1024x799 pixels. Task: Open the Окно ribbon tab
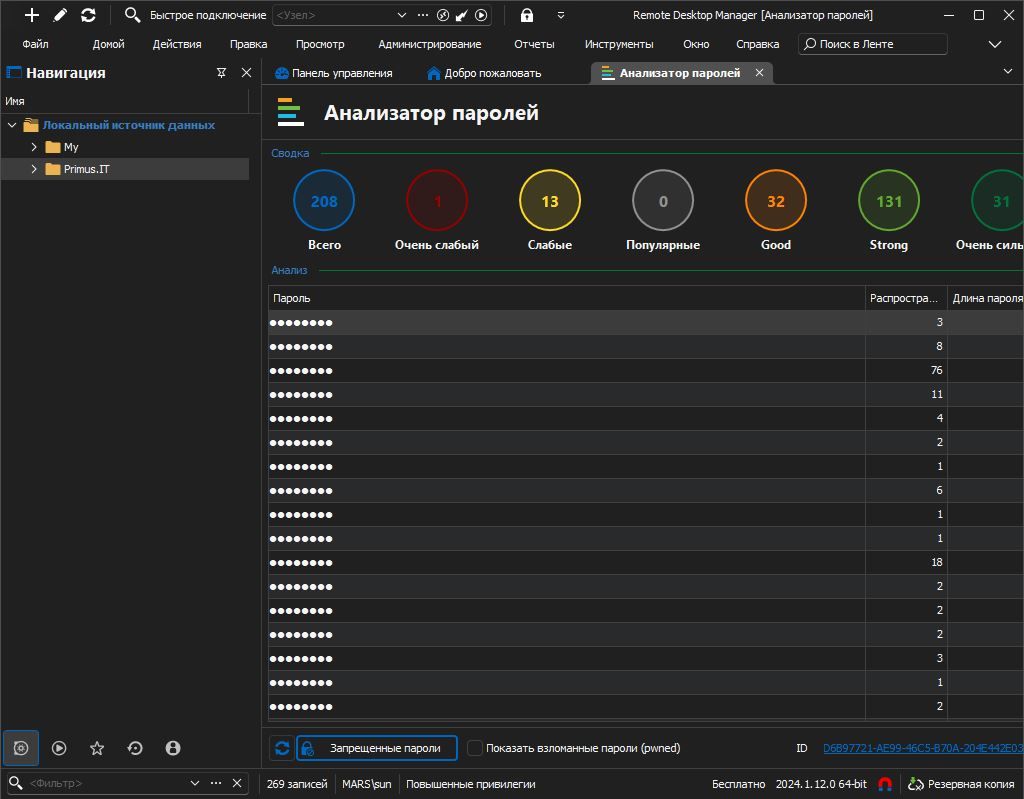[x=696, y=44]
